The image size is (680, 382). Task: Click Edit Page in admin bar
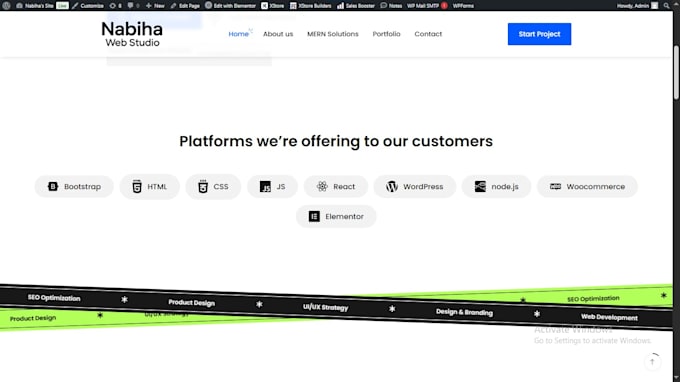185,6
